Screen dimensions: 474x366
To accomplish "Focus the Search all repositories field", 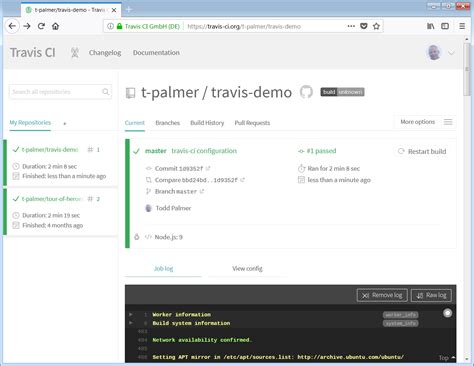I will pos(60,92).
